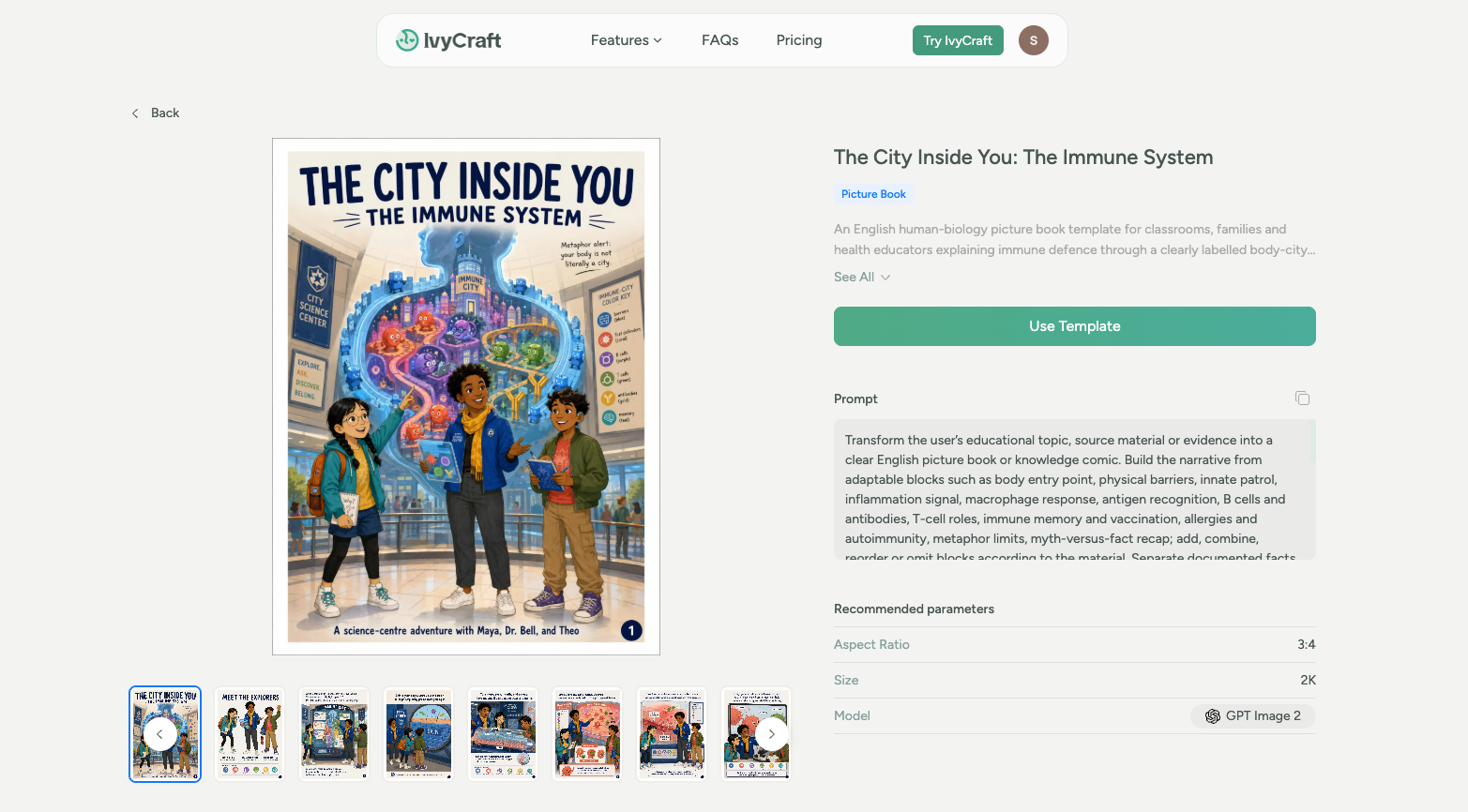Select the fifth page thumbnail
Viewport: 1468px width, 812px height.
tap(503, 734)
